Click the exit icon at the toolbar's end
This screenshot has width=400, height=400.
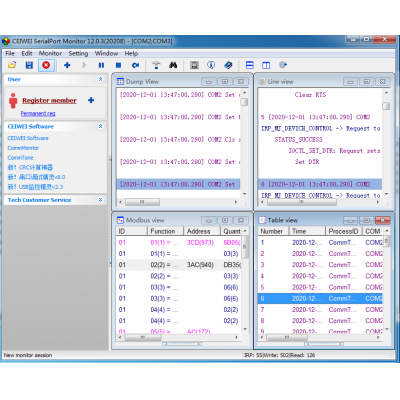click(283, 65)
